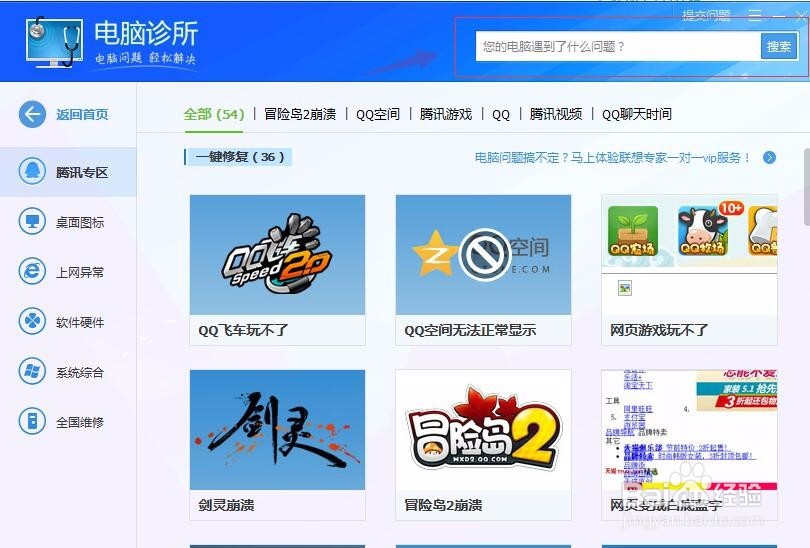This screenshot has height=548, width=810.
Task: Click the 电脑诊所 computer stethoscope logo
Action: [x=54, y=42]
